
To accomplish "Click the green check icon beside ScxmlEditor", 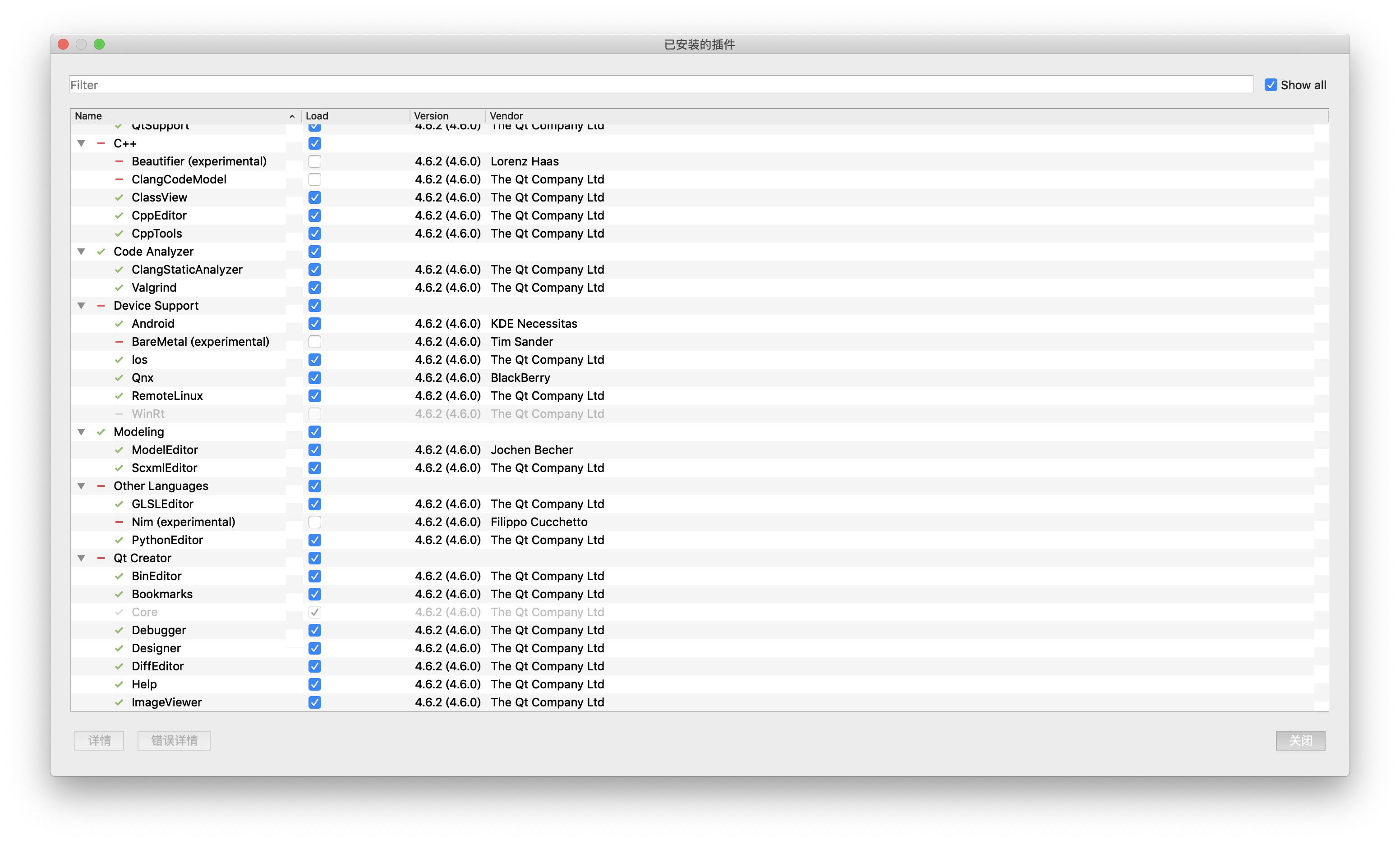I will 119,468.
